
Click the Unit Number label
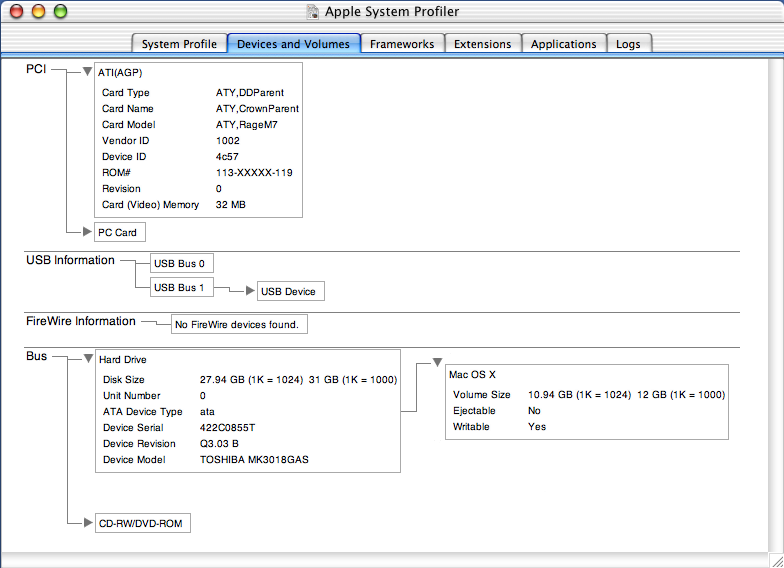coord(132,396)
